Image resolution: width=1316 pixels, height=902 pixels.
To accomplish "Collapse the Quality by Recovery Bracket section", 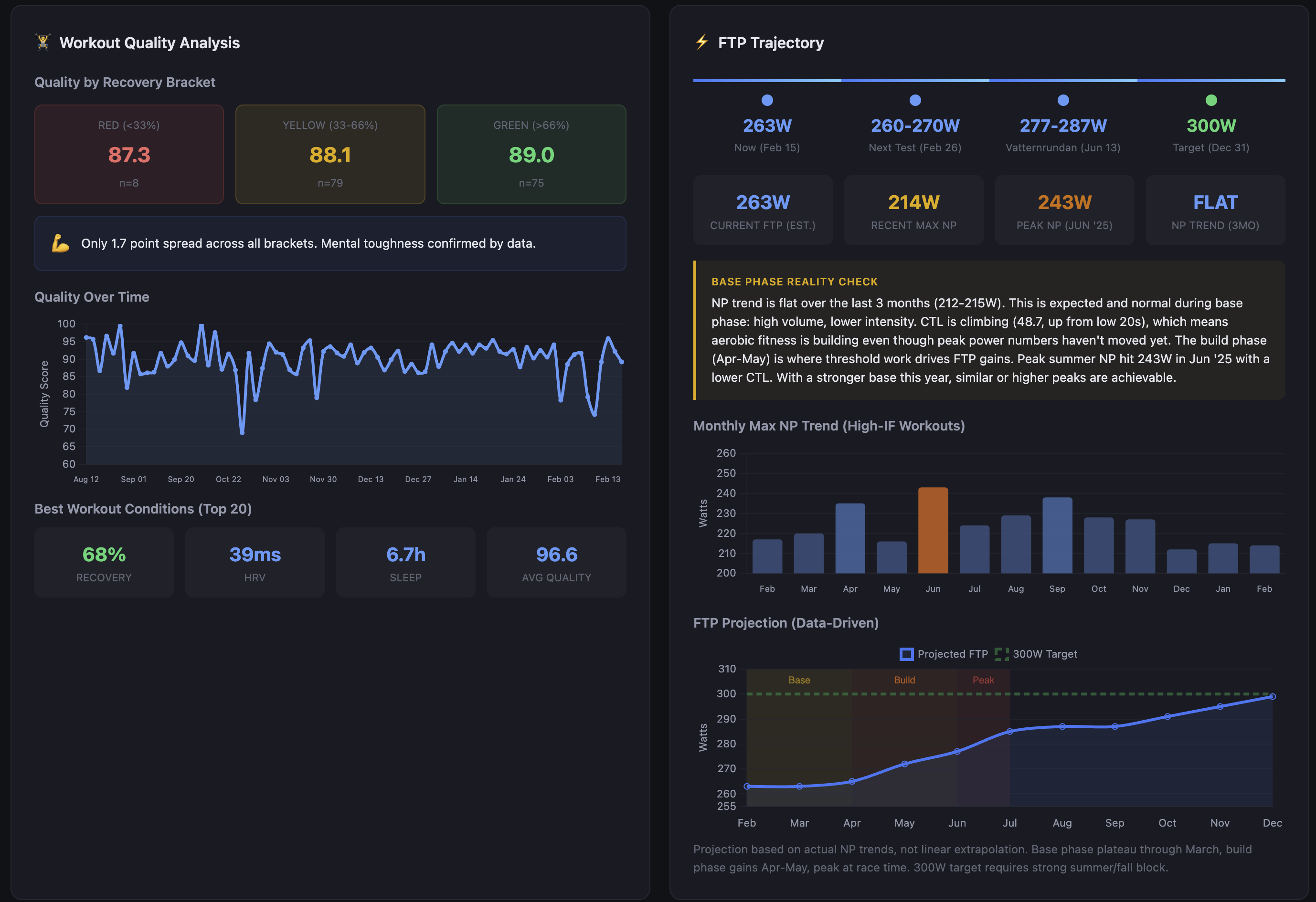I will [x=125, y=82].
